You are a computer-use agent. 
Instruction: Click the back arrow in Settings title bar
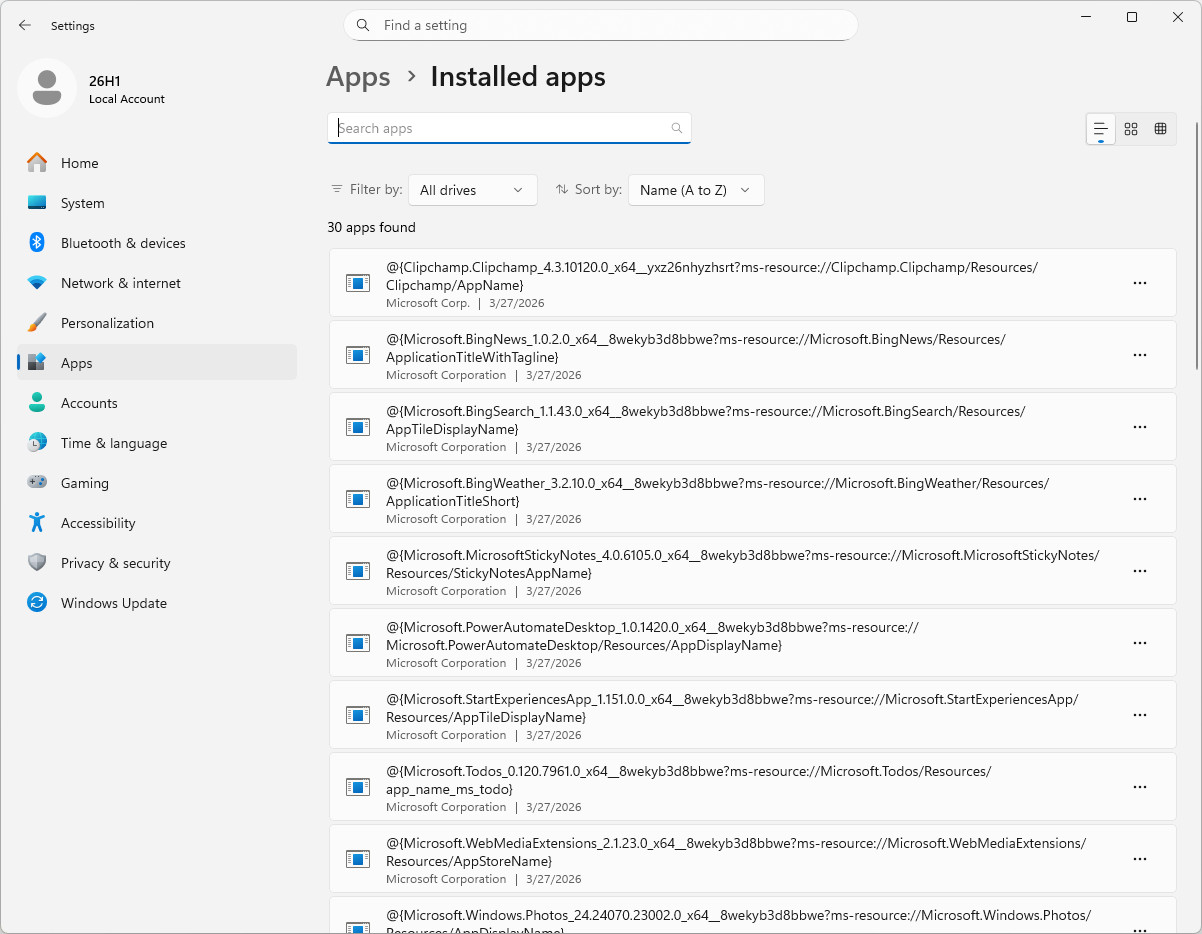click(x=25, y=25)
